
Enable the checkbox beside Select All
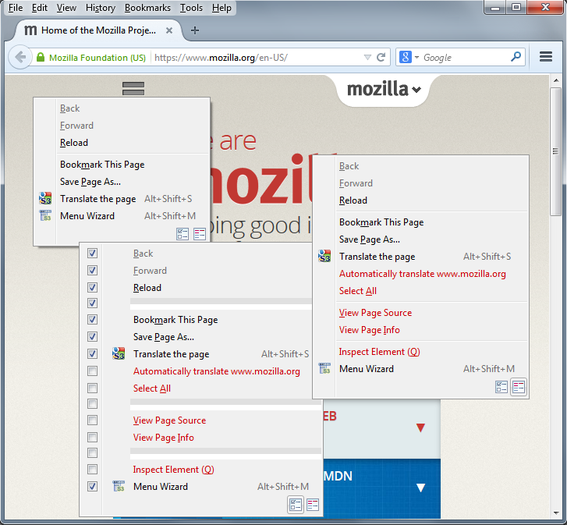pos(92,388)
